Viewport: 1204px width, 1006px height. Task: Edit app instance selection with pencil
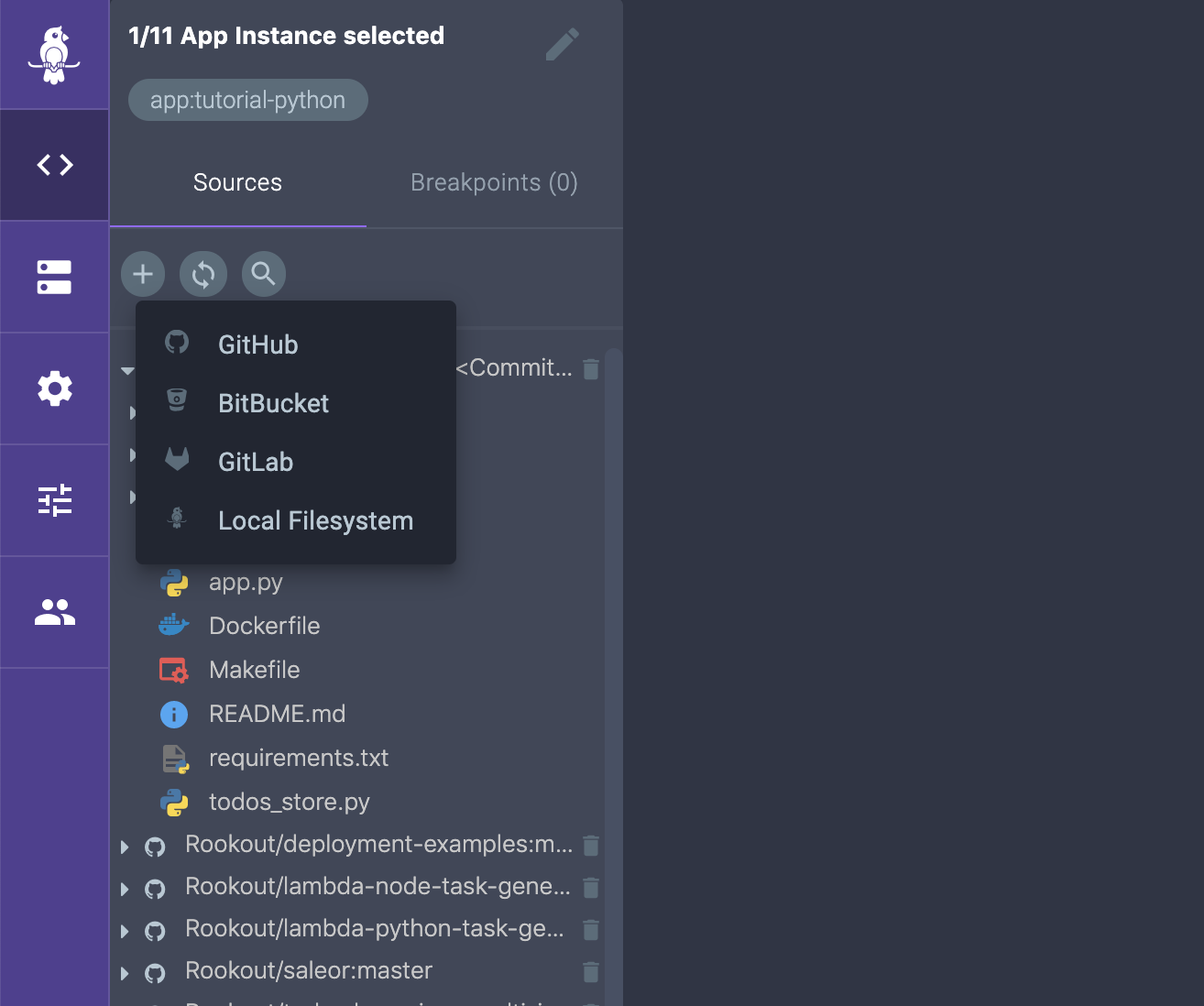click(x=562, y=44)
